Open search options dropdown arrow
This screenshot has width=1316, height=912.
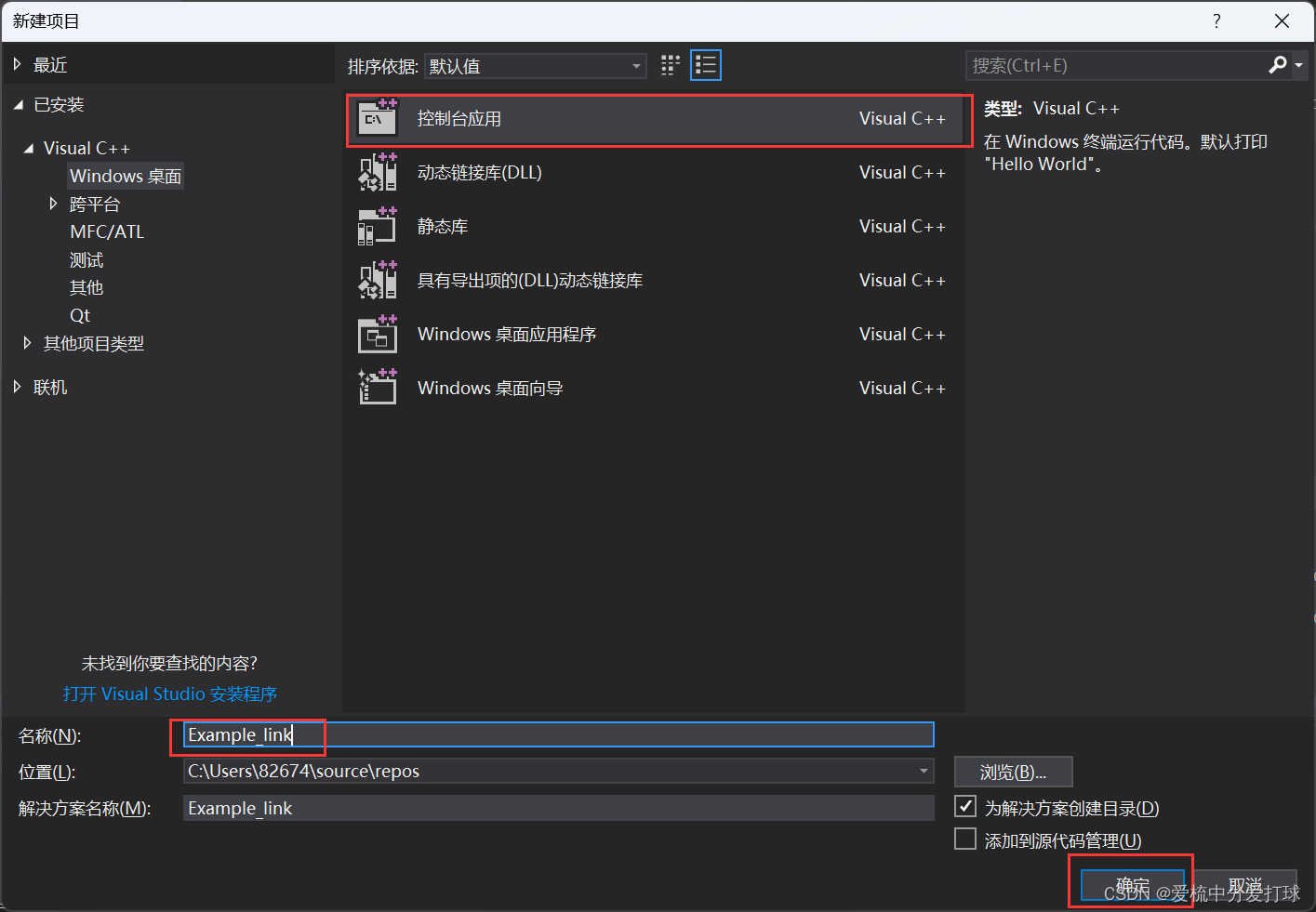point(1299,65)
